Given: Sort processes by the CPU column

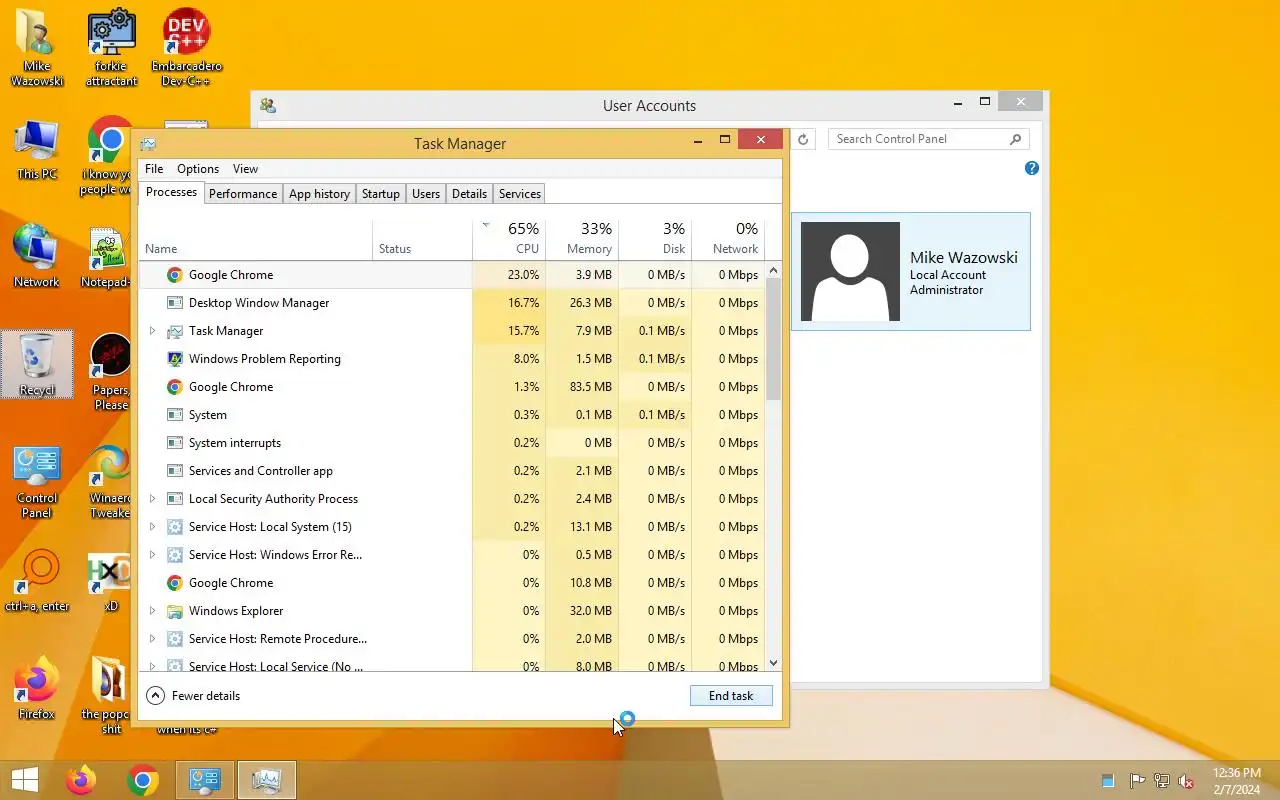Looking at the screenshot, I should (x=509, y=239).
